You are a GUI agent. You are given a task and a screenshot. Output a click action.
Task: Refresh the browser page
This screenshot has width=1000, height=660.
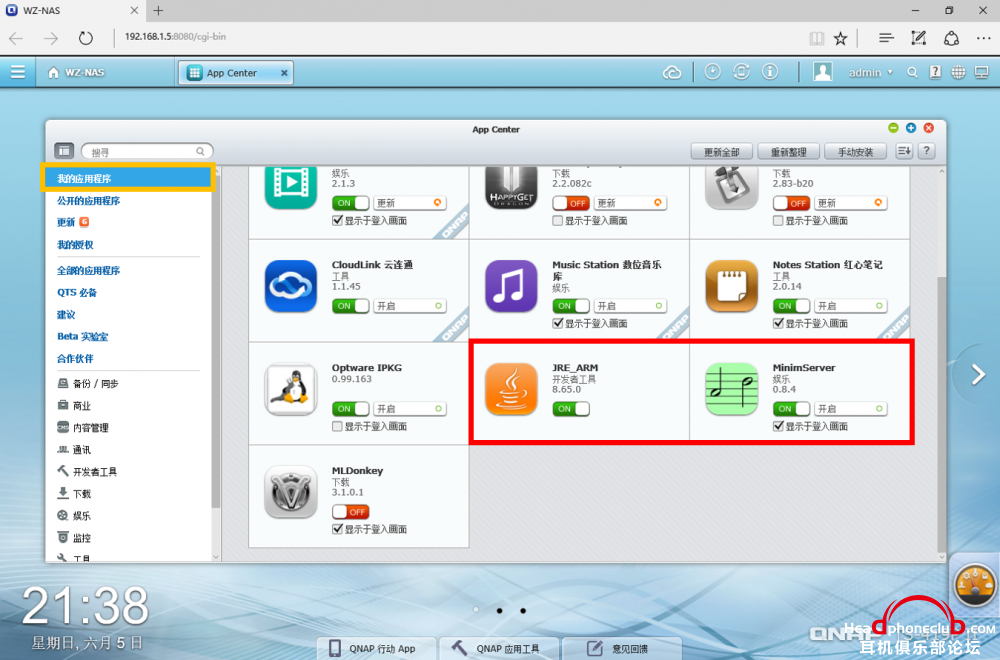click(x=85, y=38)
